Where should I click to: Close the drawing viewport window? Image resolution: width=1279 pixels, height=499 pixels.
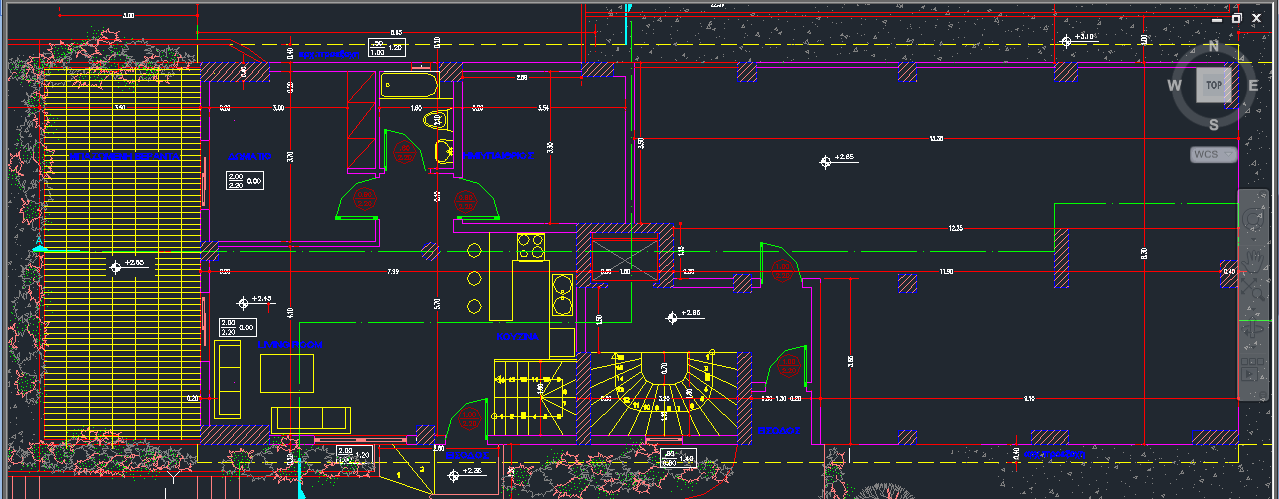[x=1256, y=18]
